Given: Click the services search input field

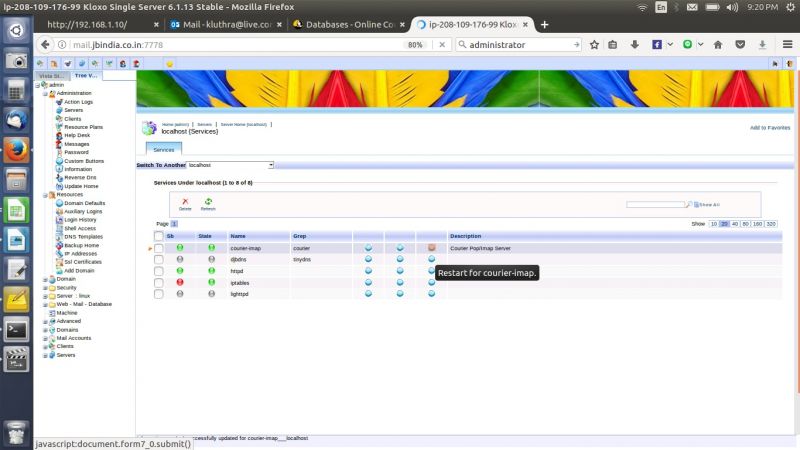Looking at the screenshot, I should (x=656, y=205).
